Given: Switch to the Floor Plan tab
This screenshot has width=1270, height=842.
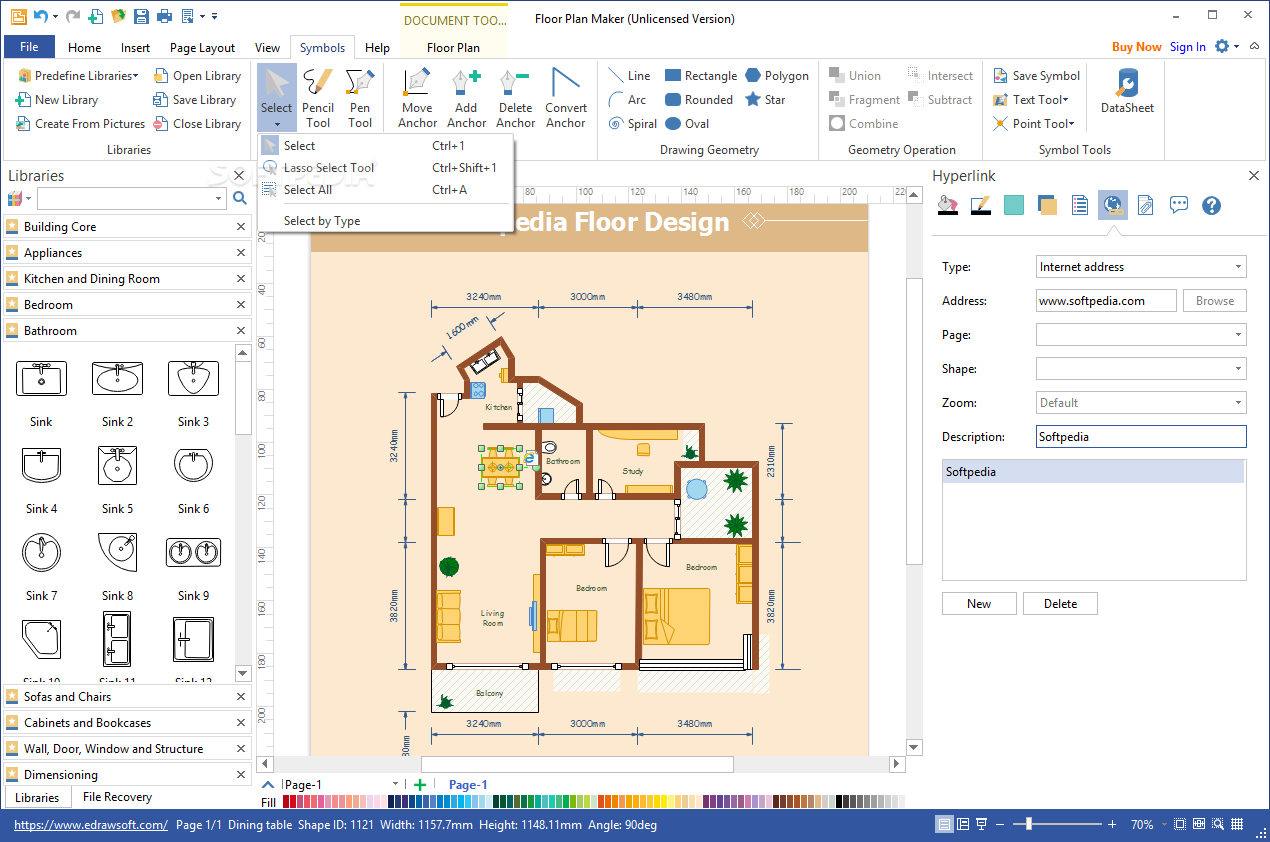Looking at the screenshot, I should point(453,47).
